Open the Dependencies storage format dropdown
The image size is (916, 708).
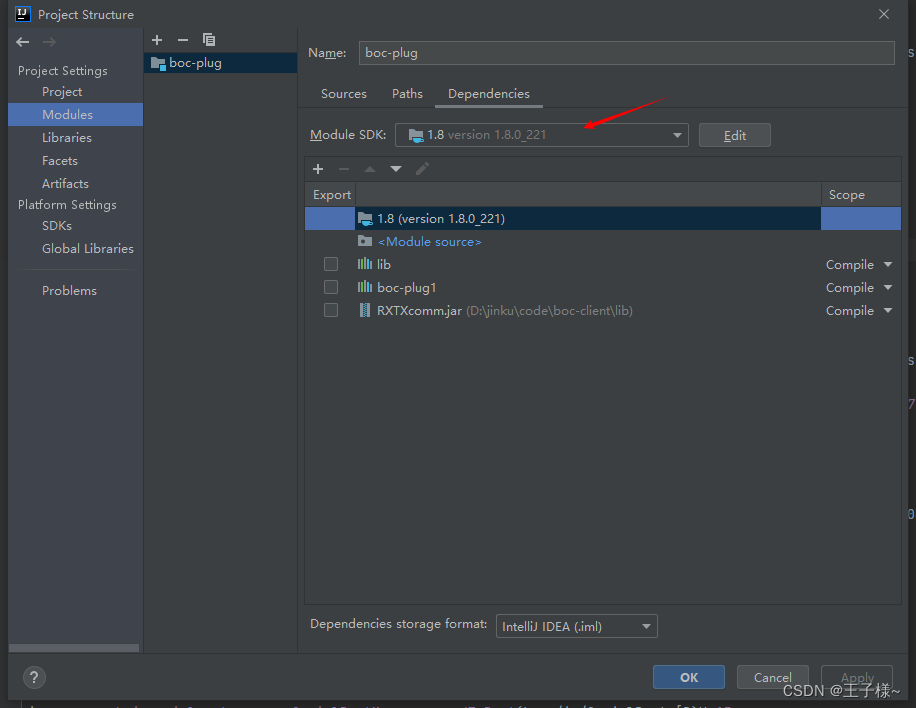pos(648,625)
